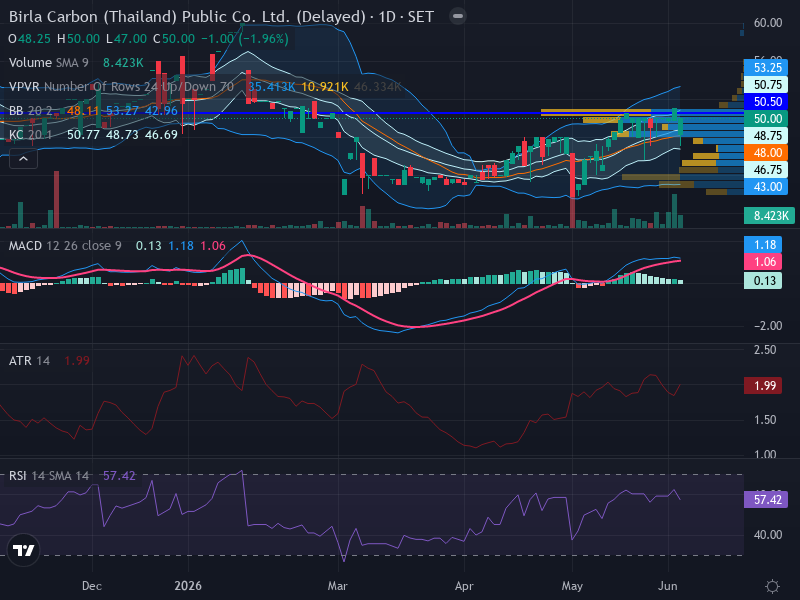Select the BB 20 2 indicator legend
The image size is (800, 600).
(x=31, y=111)
